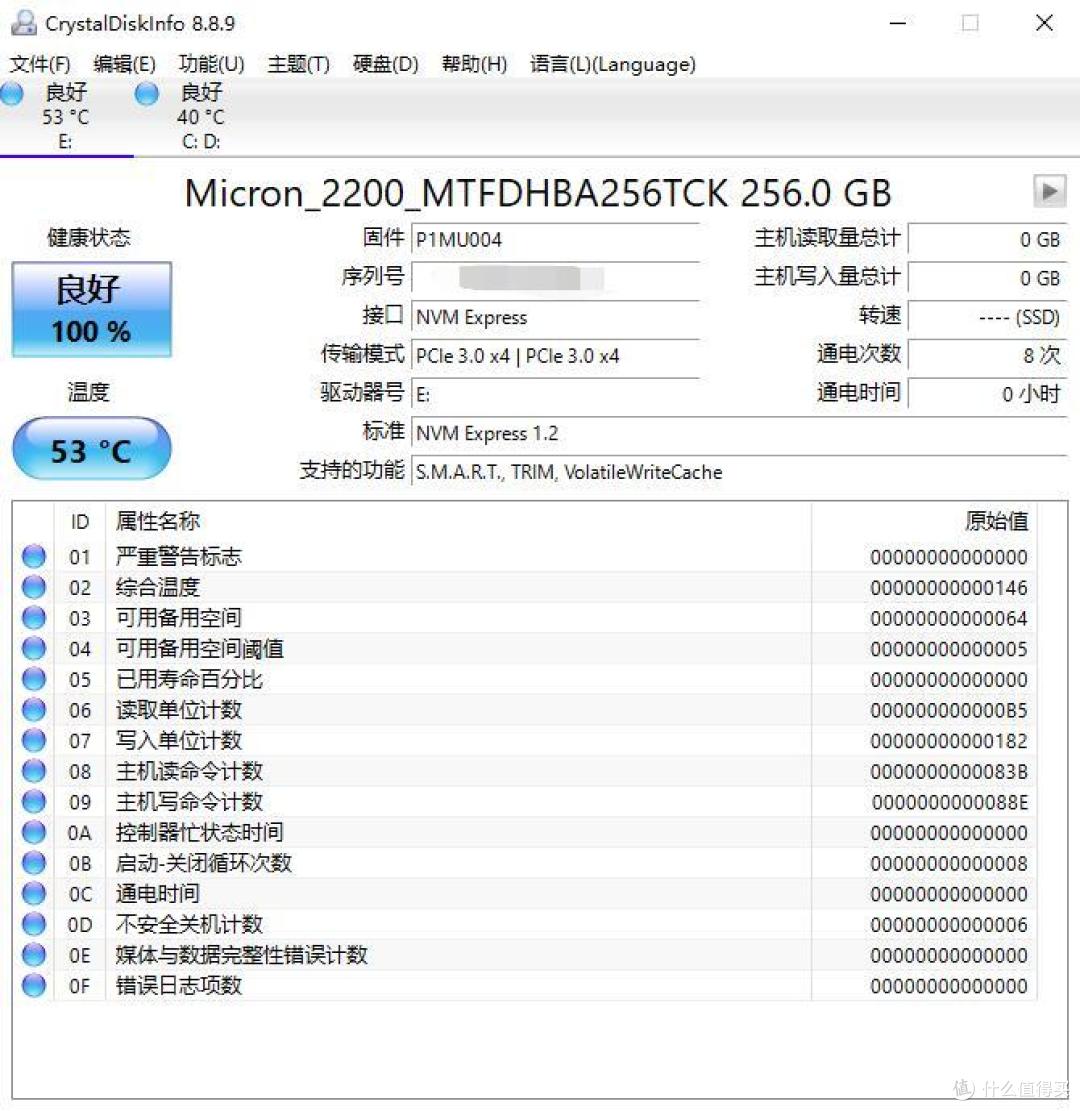Image resolution: width=1080 pixels, height=1111 pixels.
Task: Click raw value 0000000000146
Action: pyautogui.click(x=949, y=588)
